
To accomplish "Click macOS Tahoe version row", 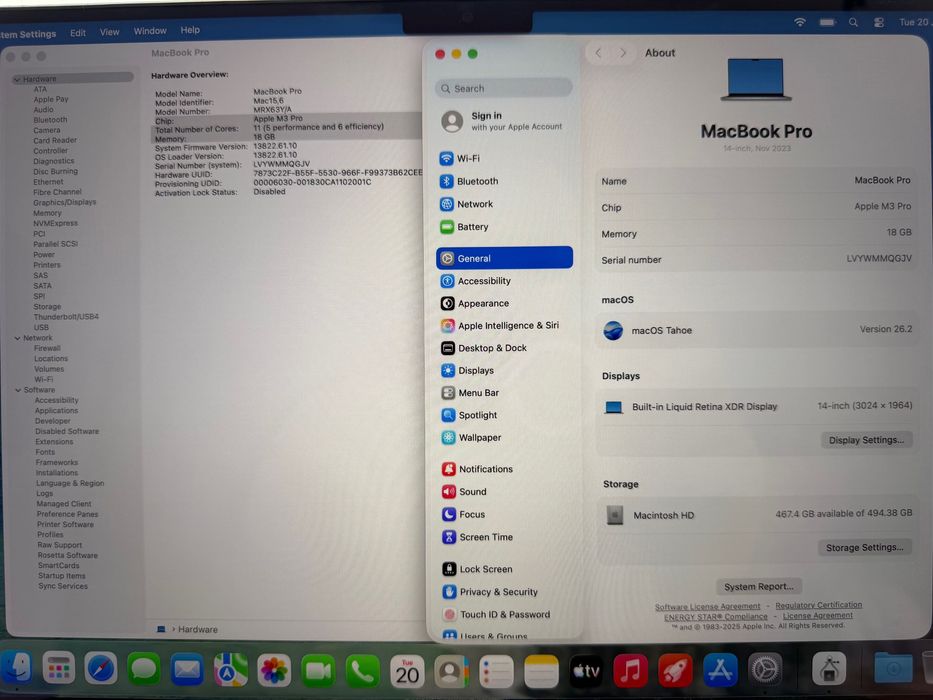I will (756, 330).
